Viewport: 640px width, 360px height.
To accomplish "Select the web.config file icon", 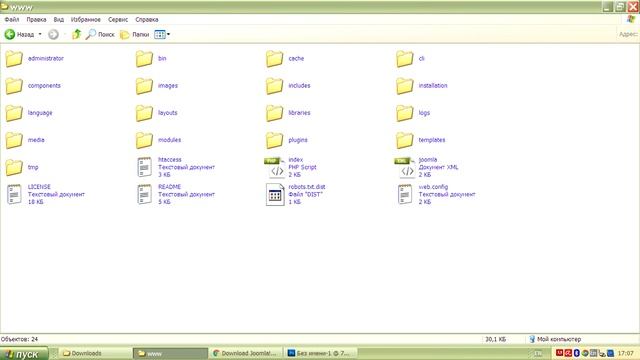I will coord(405,194).
